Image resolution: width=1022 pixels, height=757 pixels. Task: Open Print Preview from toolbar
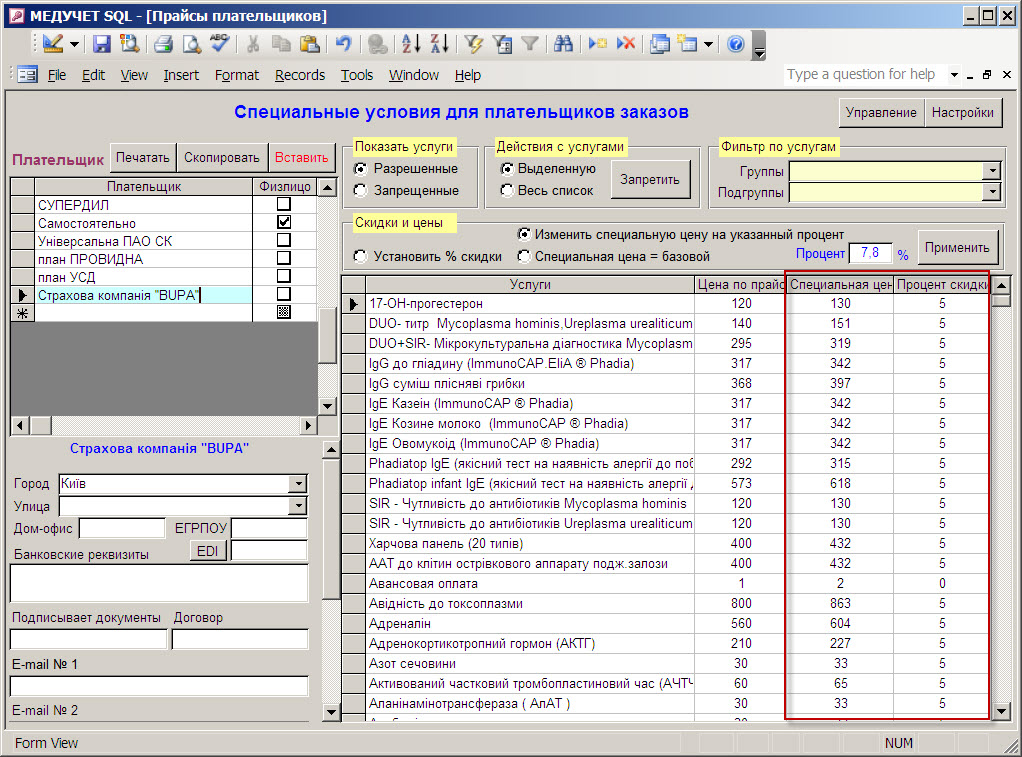coord(190,44)
